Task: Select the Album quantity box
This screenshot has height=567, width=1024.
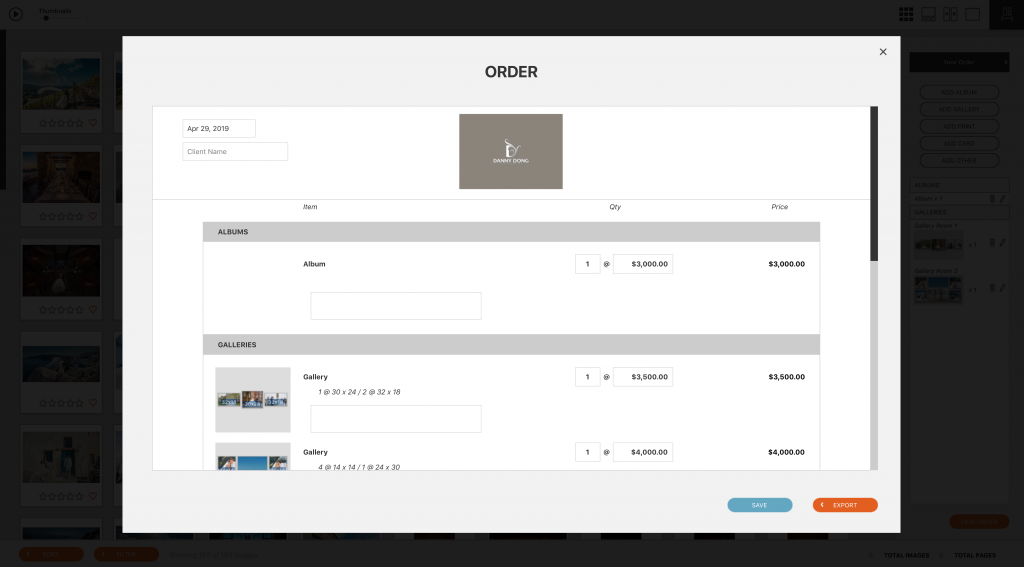Action: pyautogui.click(x=588, y=264)
